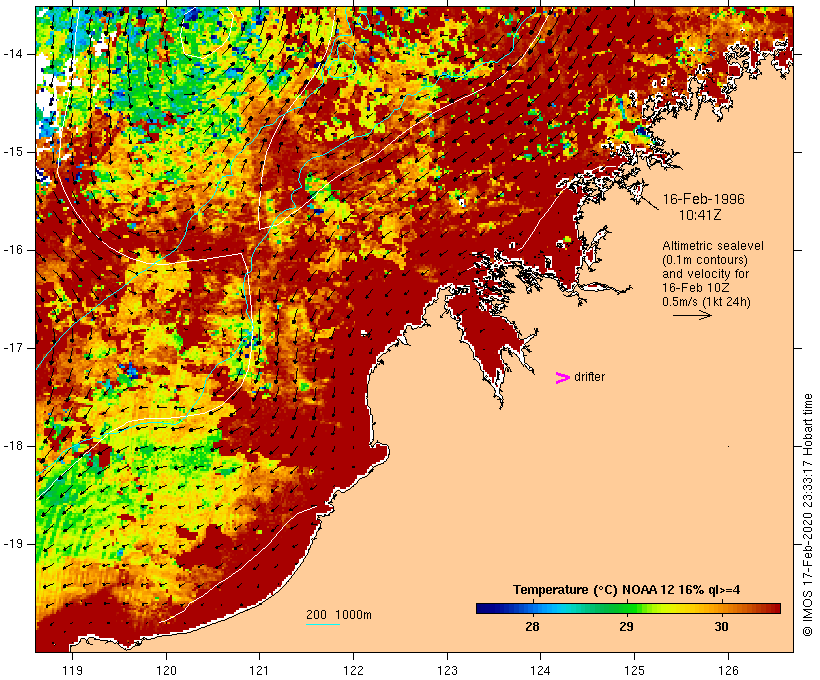Click the IMOS copyright timestamp text
Screen dimensions: 820x680
(x=807, y=515)
